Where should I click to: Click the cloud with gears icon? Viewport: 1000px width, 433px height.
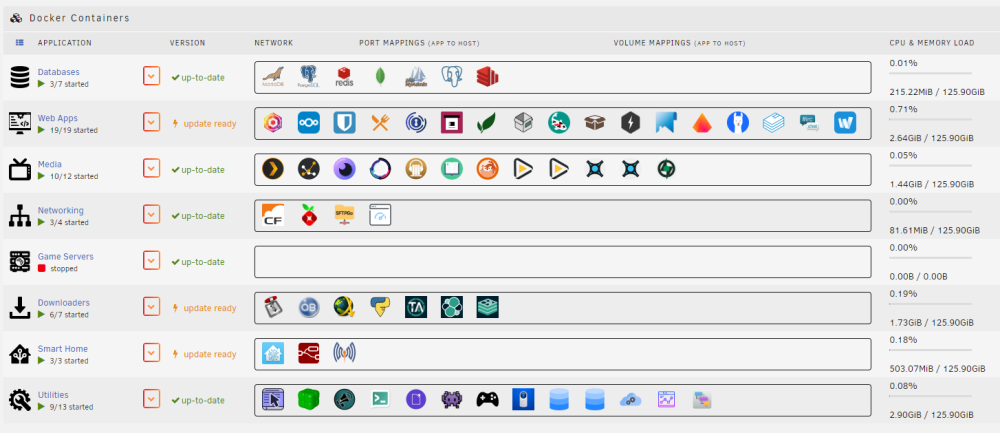point(630,399)
